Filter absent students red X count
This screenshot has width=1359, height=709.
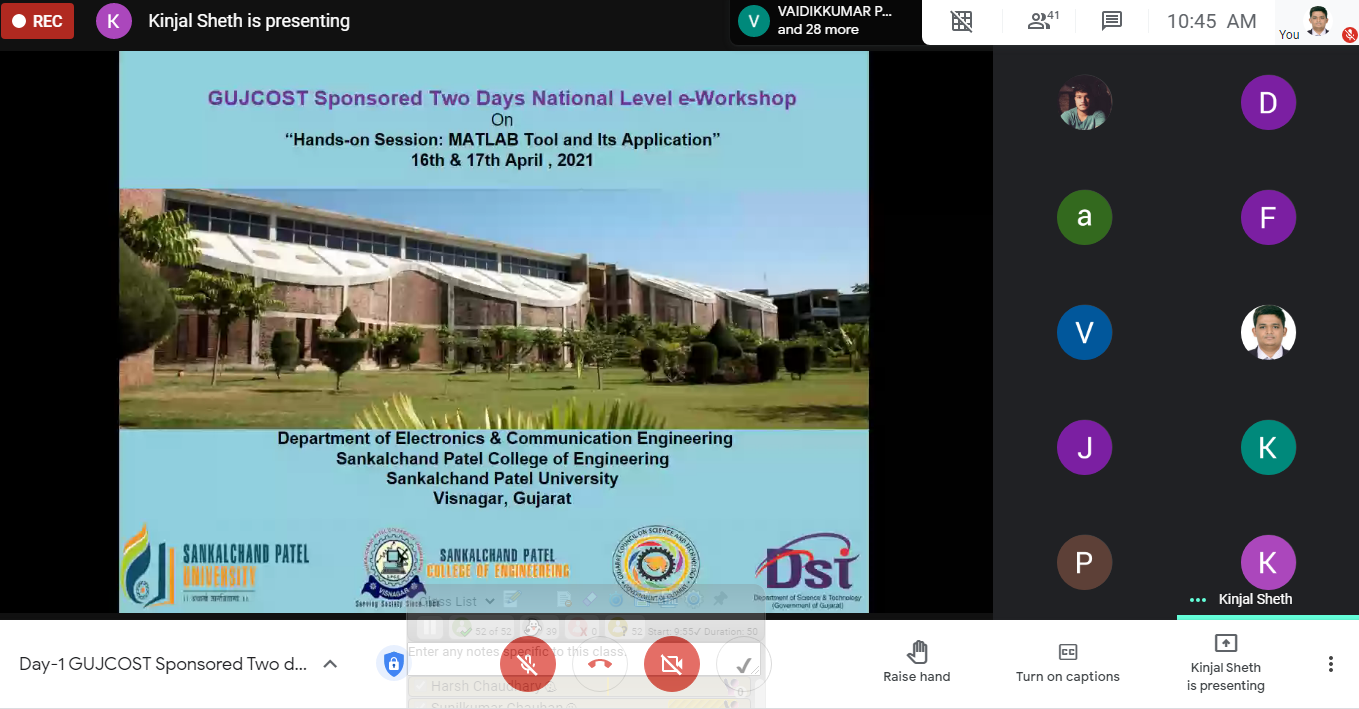pyautogui.click(x=582, y=629)
